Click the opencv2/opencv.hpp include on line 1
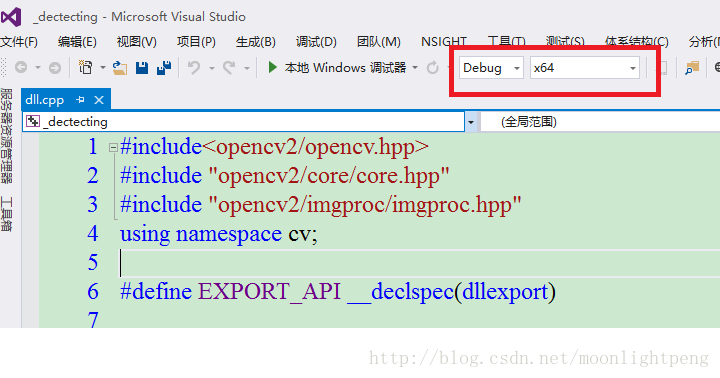This screenshot has height=378, width=720. pyautogui.click(x=315, y=147)
